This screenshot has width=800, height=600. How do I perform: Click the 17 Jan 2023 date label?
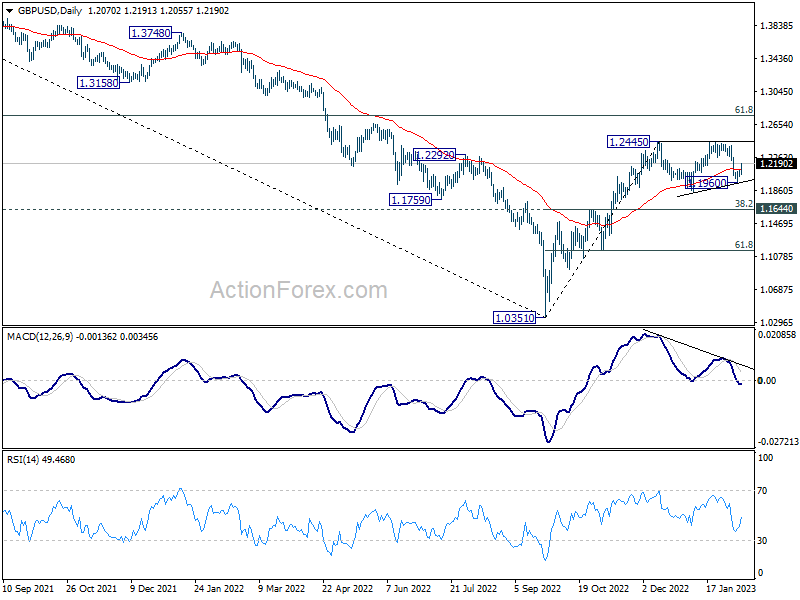tap(734, 588)
